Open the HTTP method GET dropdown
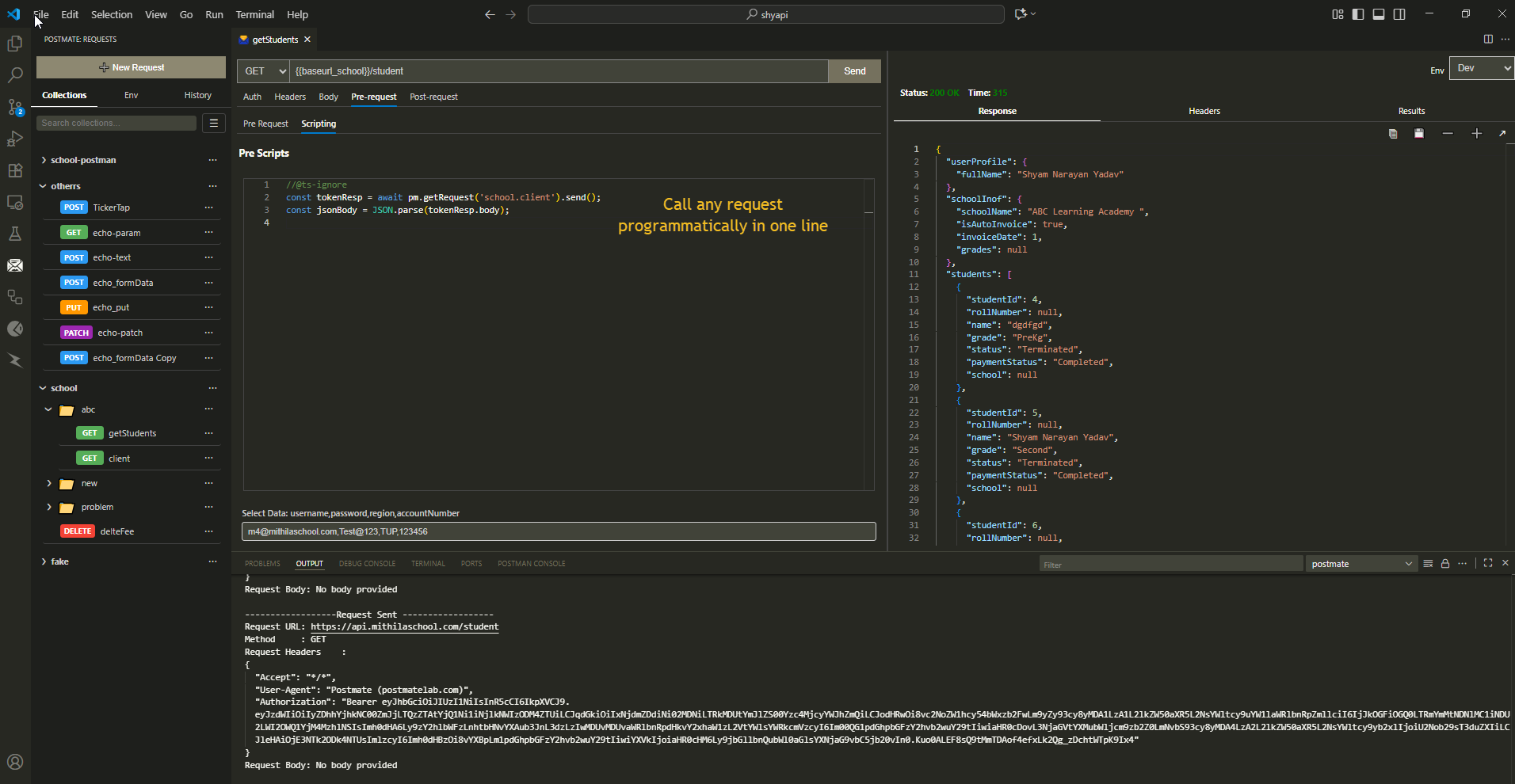The image size is (1515, 784). [264, 71]
